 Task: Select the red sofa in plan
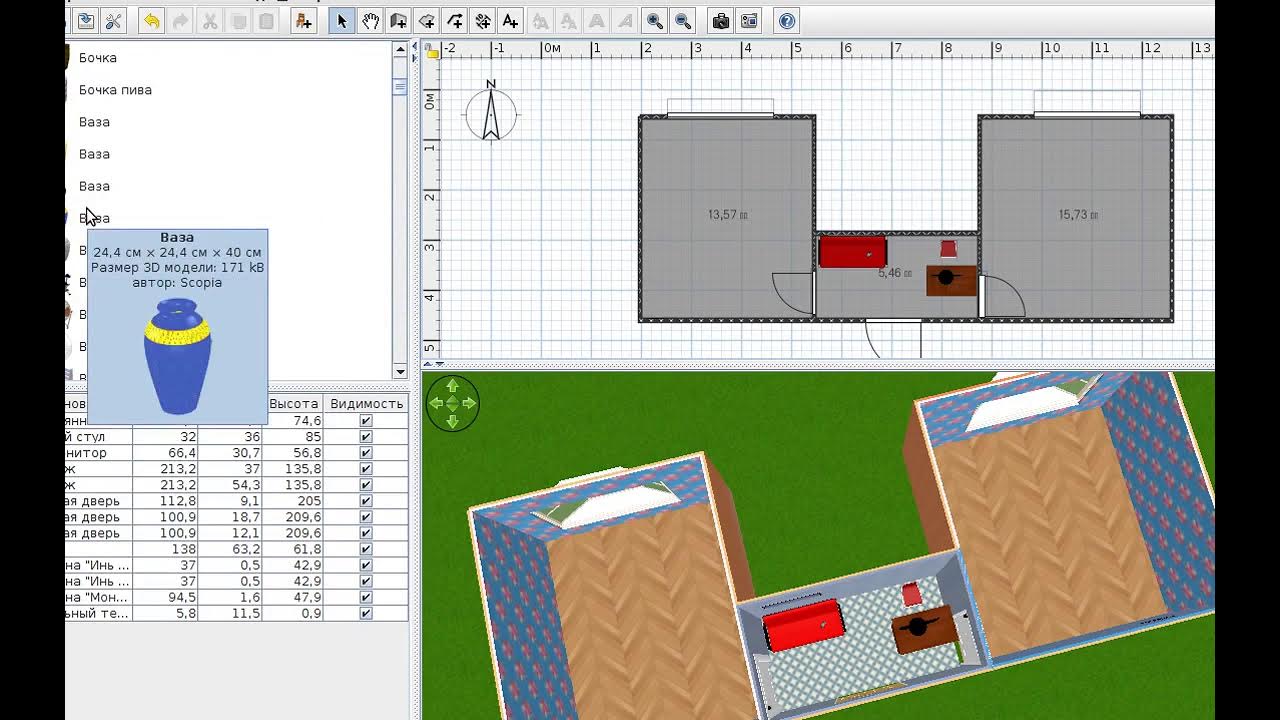point(852,251)
